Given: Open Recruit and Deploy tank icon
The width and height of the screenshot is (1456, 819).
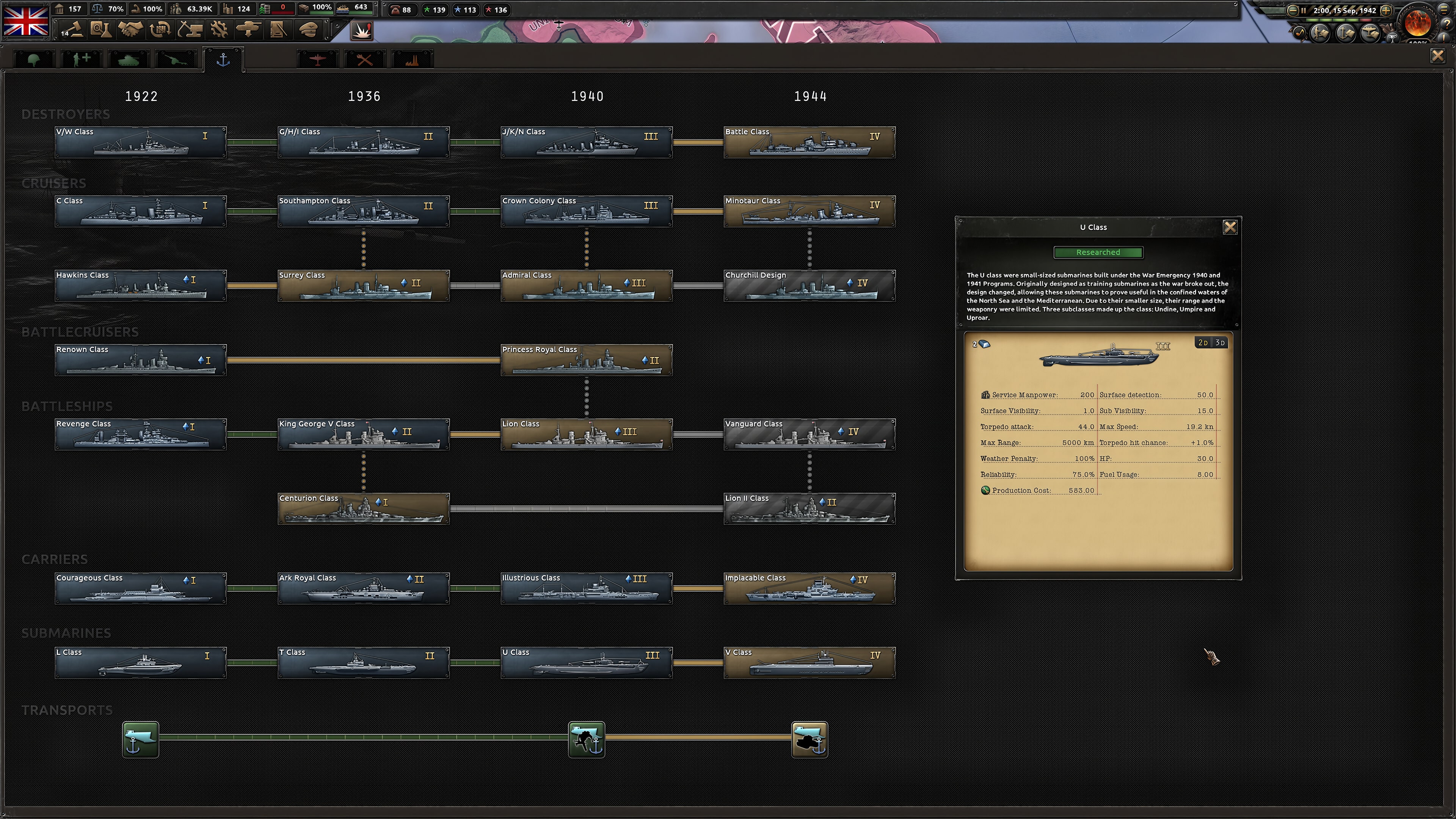Looking at the screenshot, I should pos(249,30).
